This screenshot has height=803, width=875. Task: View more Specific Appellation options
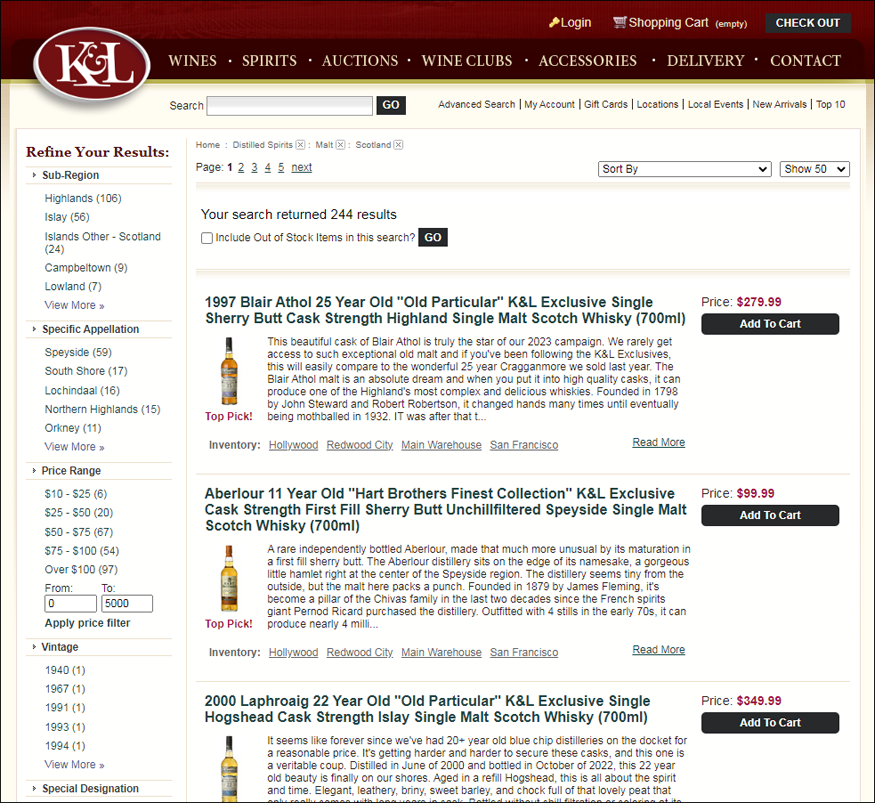74,447
